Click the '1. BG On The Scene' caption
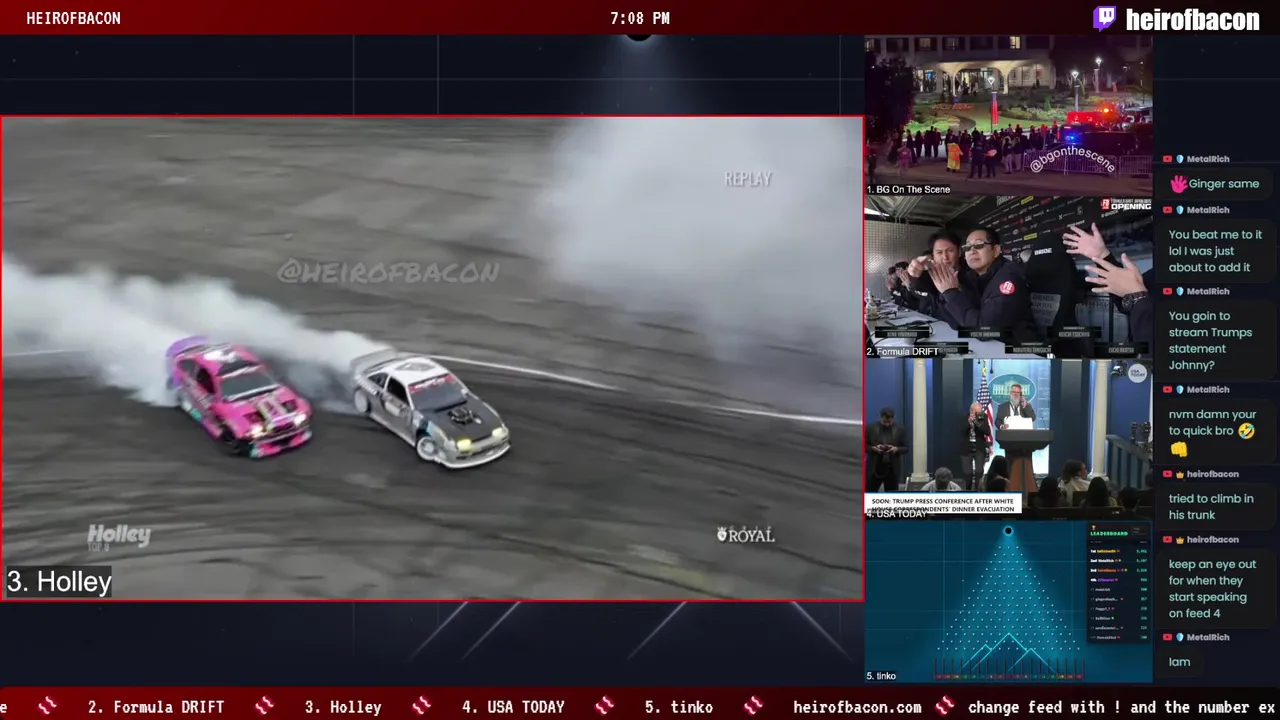Image resolution: width=1280 pixels, height=720 pixels. click(x=908, y=189)
